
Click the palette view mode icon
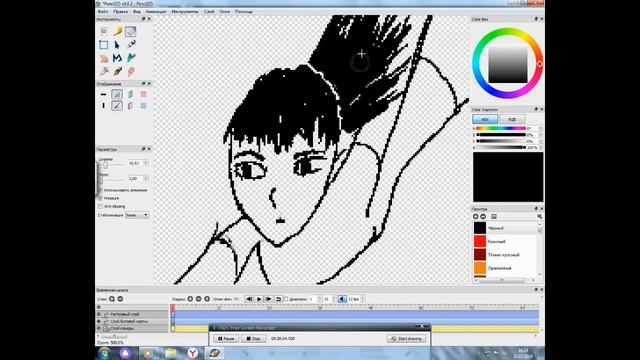(x=494, y=217)
